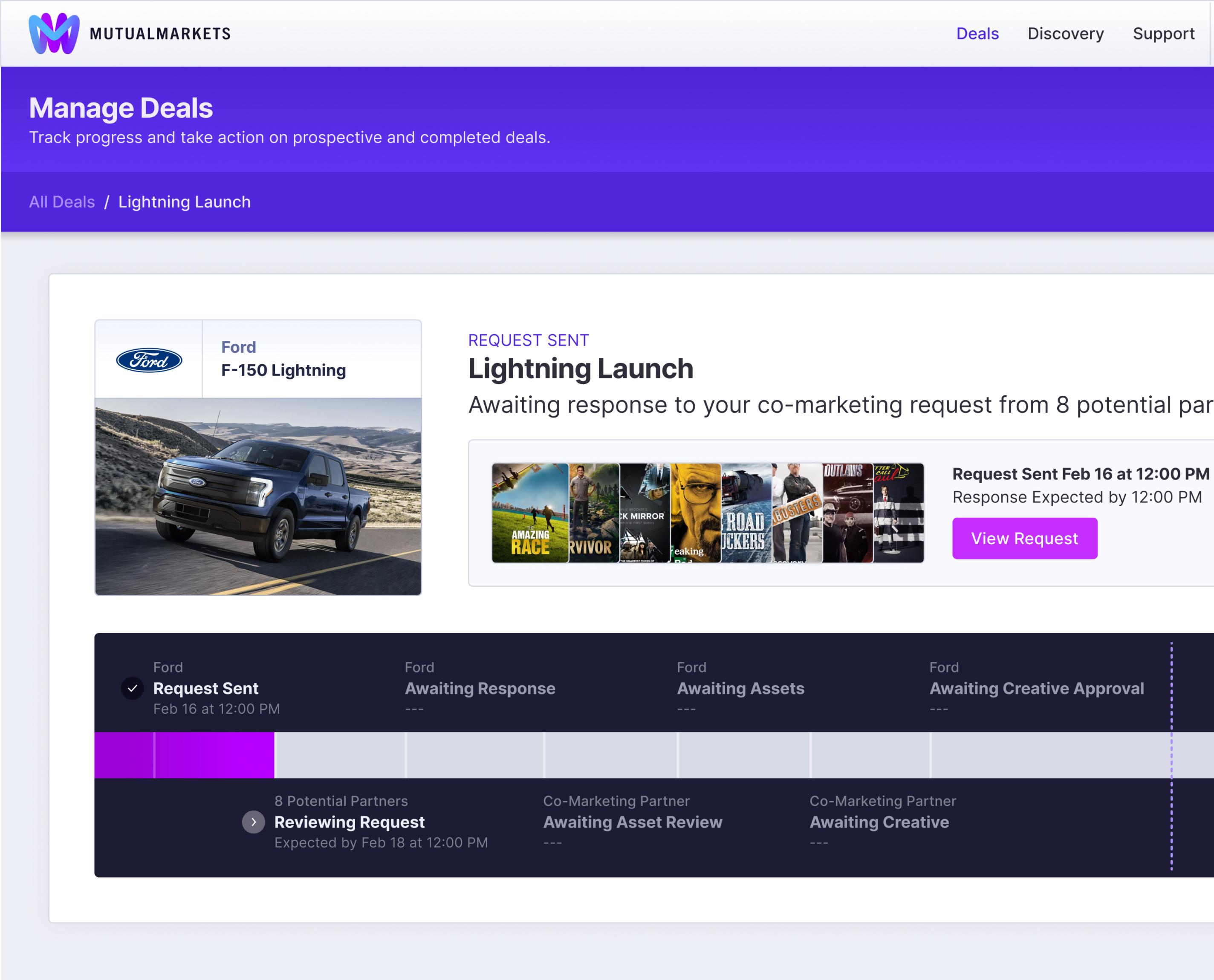Open the Mythbusters poster thumbnail
This screenshot has width=1214, height=980.
point(797,513)
